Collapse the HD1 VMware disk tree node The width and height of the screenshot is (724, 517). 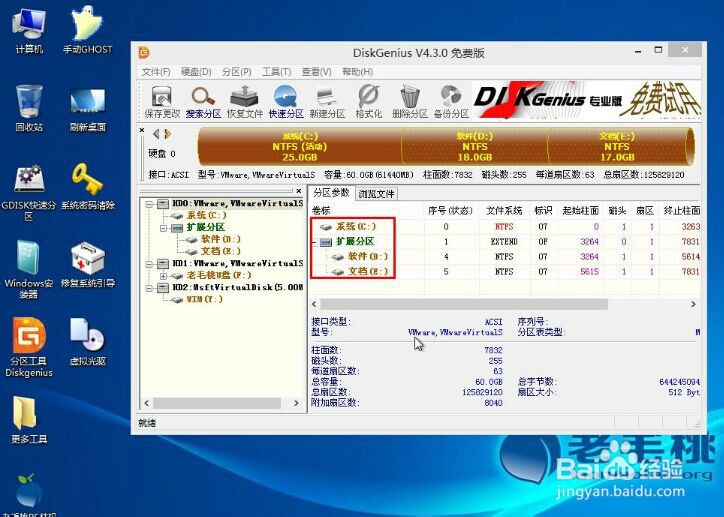(149, 264)
